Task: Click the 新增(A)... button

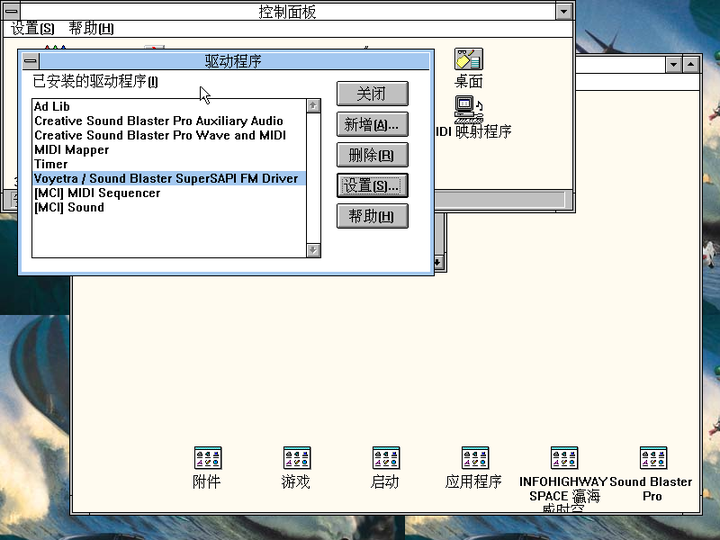Action: [x=372, y=124]
